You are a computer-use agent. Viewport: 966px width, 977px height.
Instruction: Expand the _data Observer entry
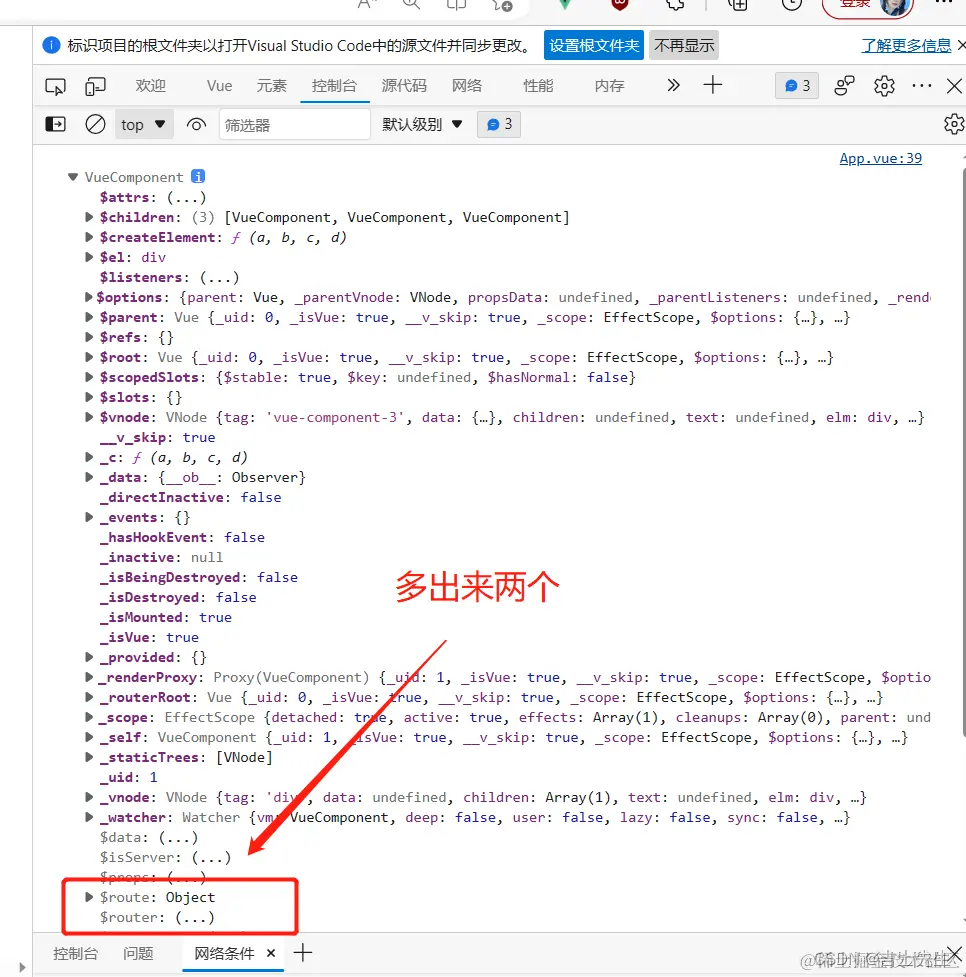tap(88, 477)
